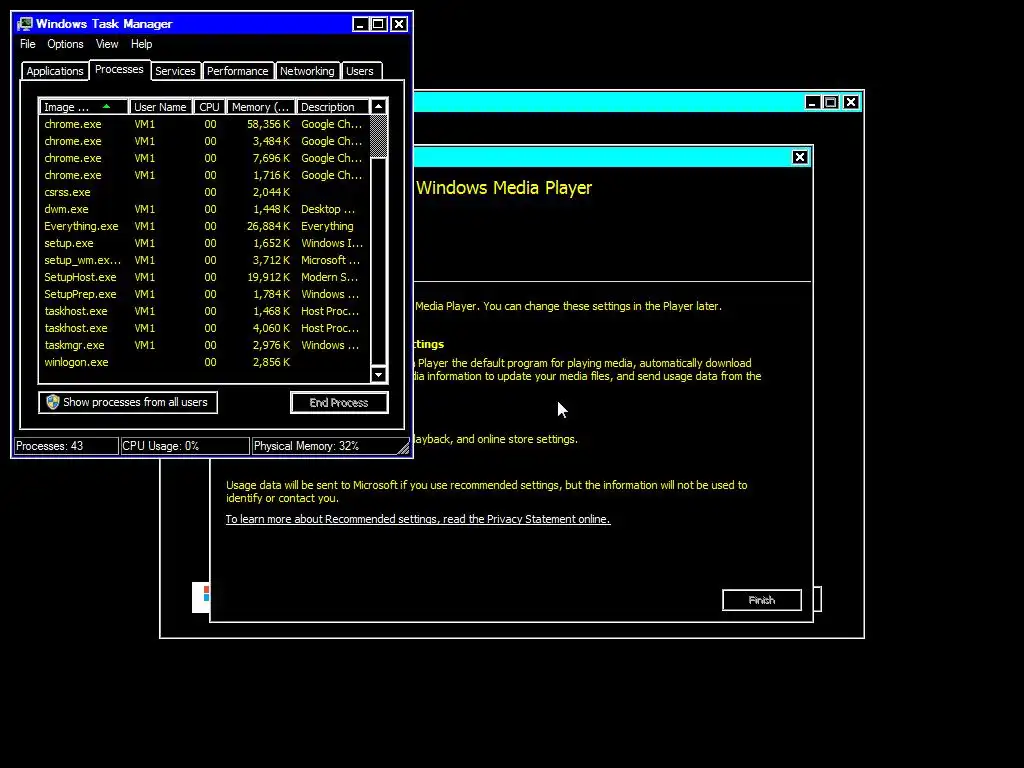This screenshot has width=1024, height=768.
Task: Select the Processes tab
Action: 119,69
